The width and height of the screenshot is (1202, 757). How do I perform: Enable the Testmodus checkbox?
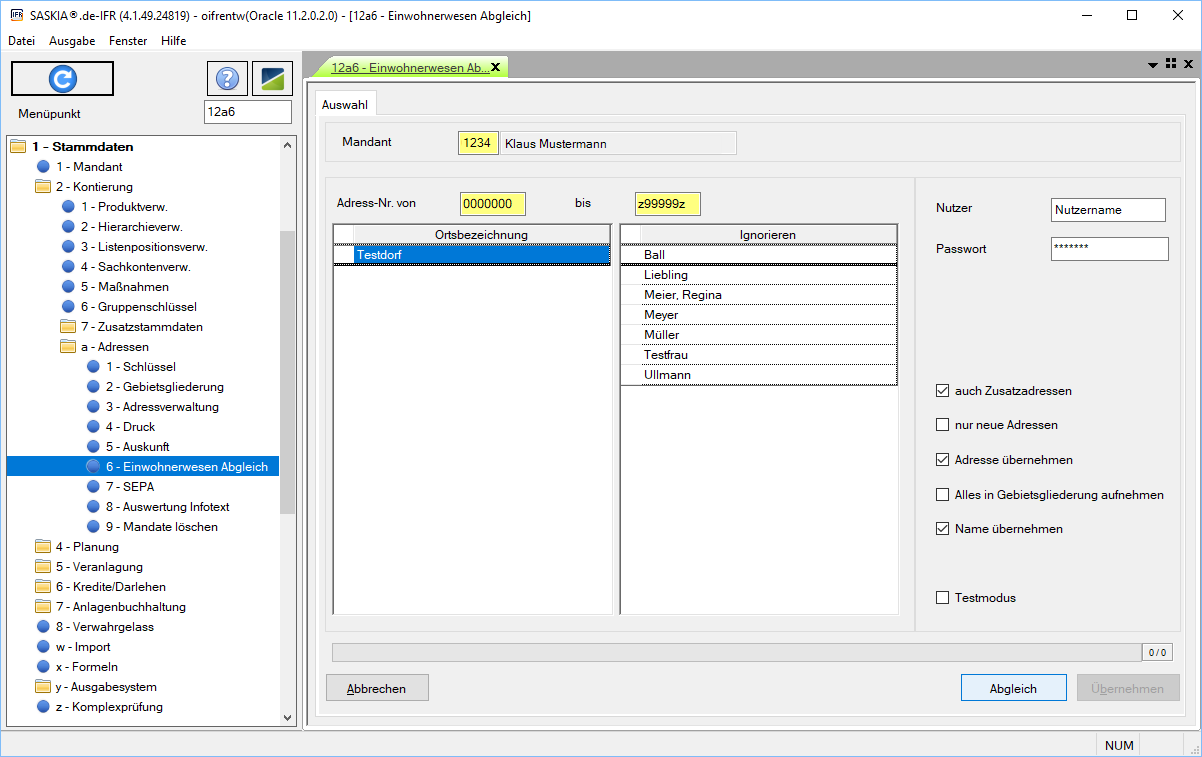[942, 598]
